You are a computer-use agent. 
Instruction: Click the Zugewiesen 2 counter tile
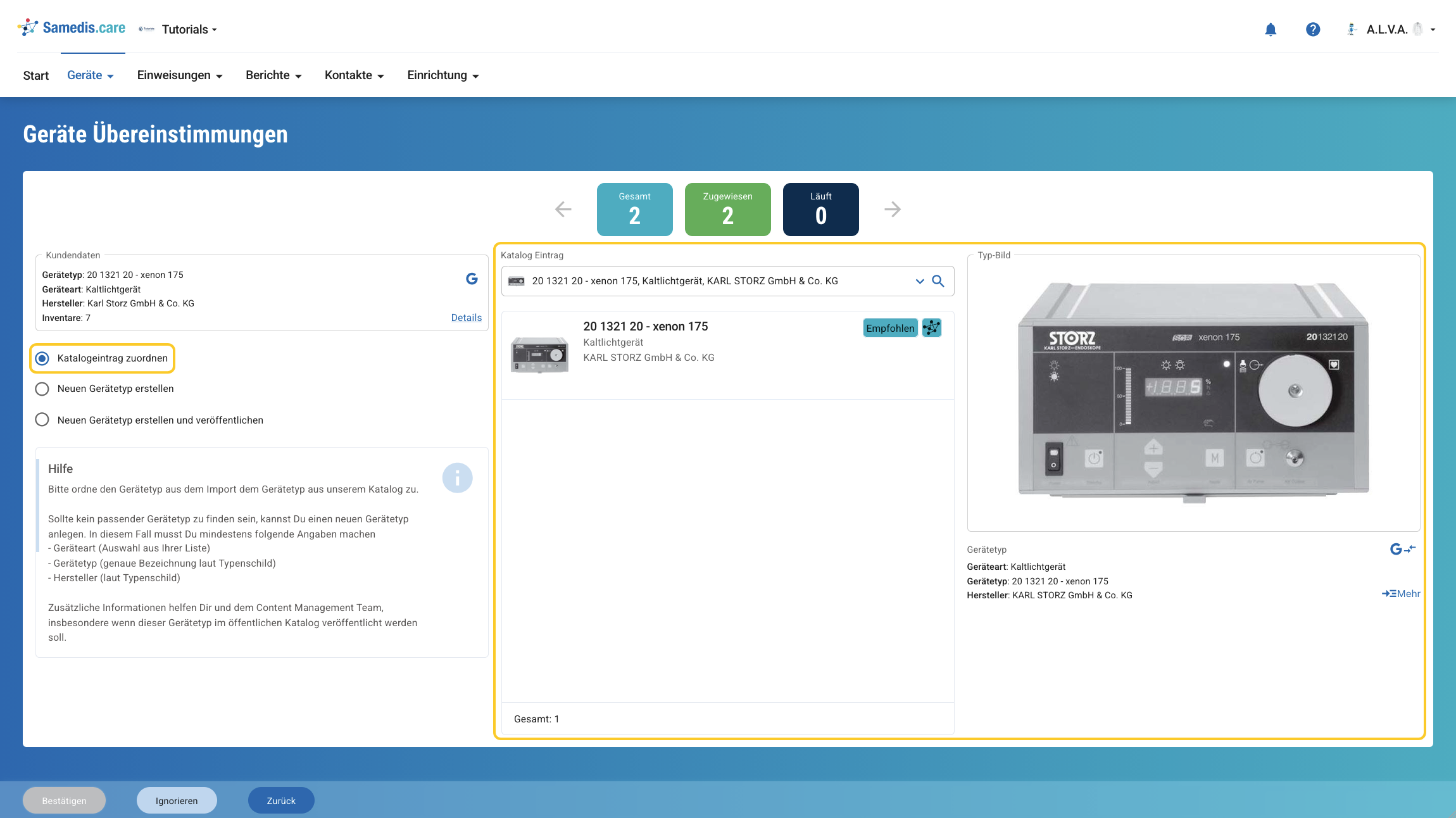pos(728,210)
